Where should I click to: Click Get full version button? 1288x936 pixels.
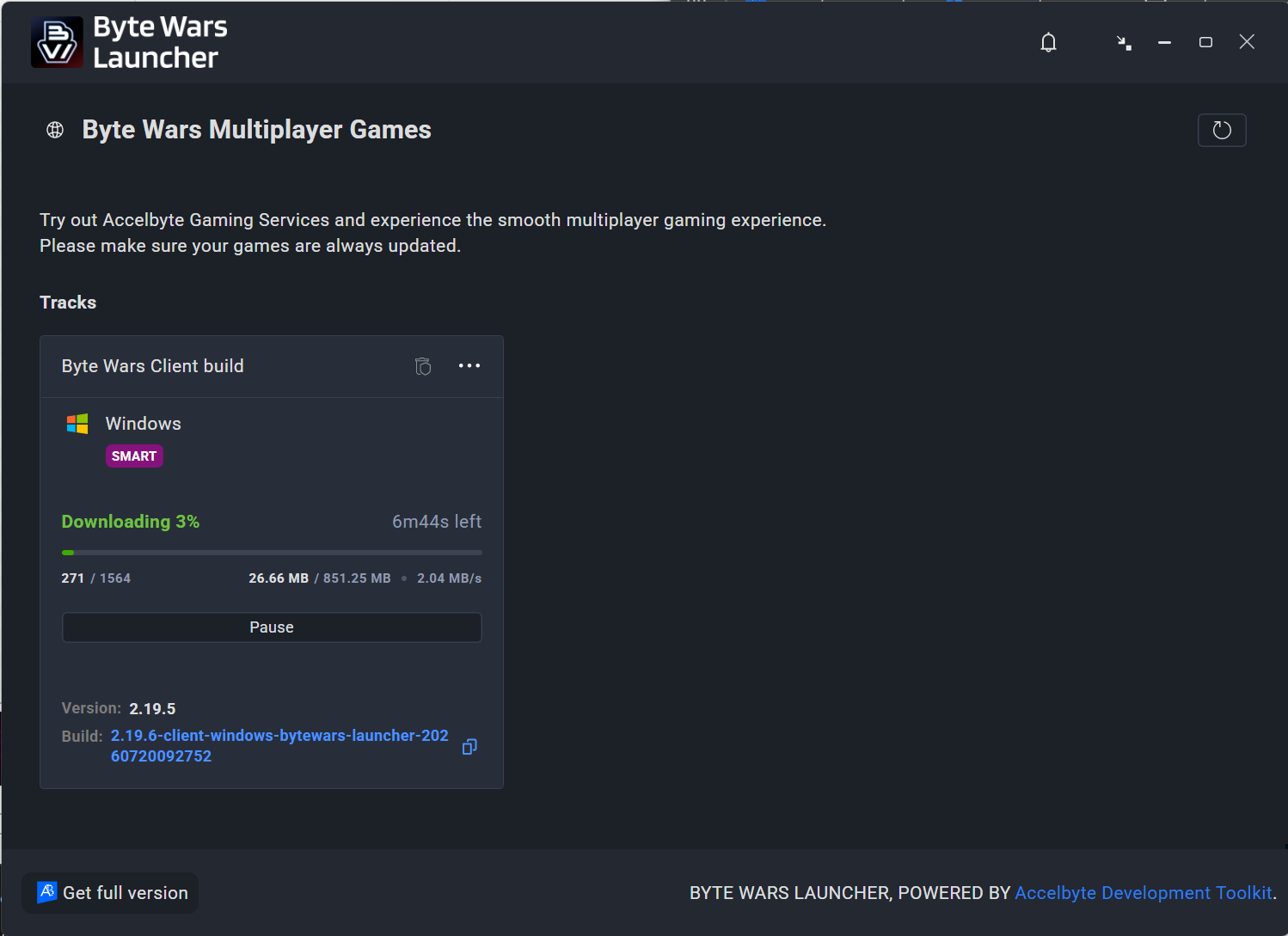(x=111, y=893)
